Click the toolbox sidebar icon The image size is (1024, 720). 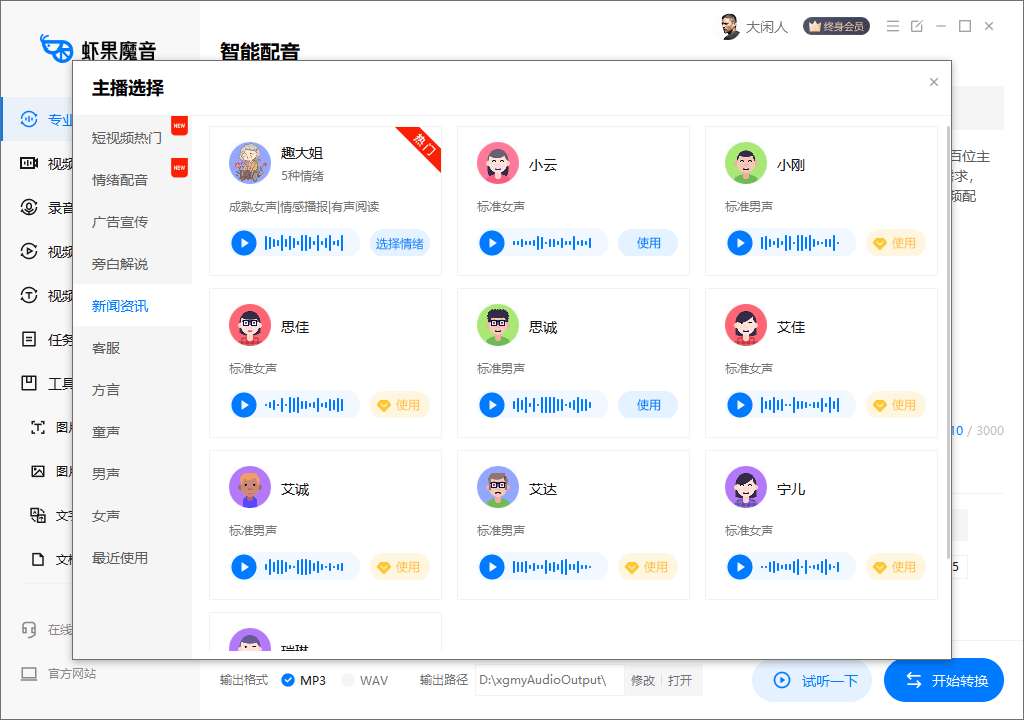coord(29,383)
